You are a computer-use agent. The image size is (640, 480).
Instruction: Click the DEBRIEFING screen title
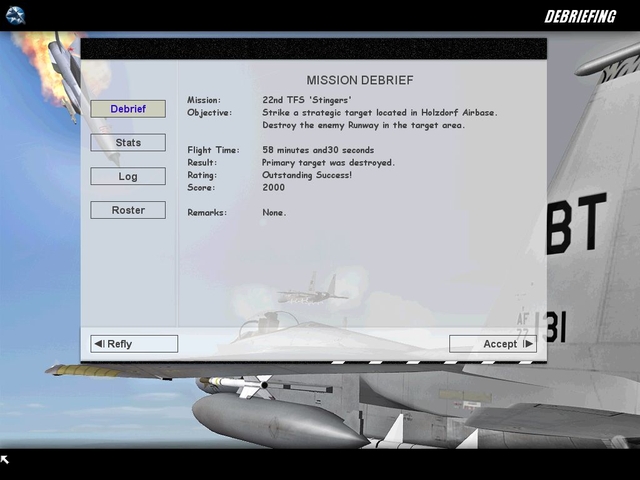pyautogui.click(x=580, y=17)
